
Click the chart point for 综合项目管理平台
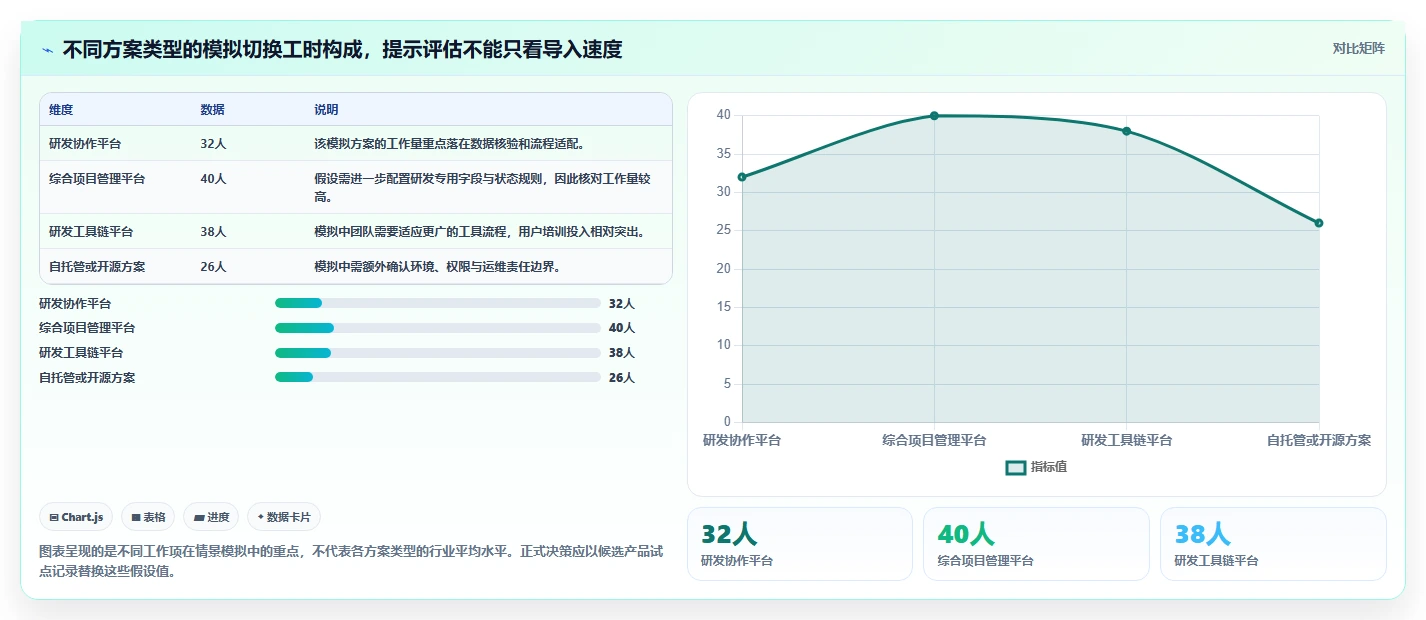(934, 116)
